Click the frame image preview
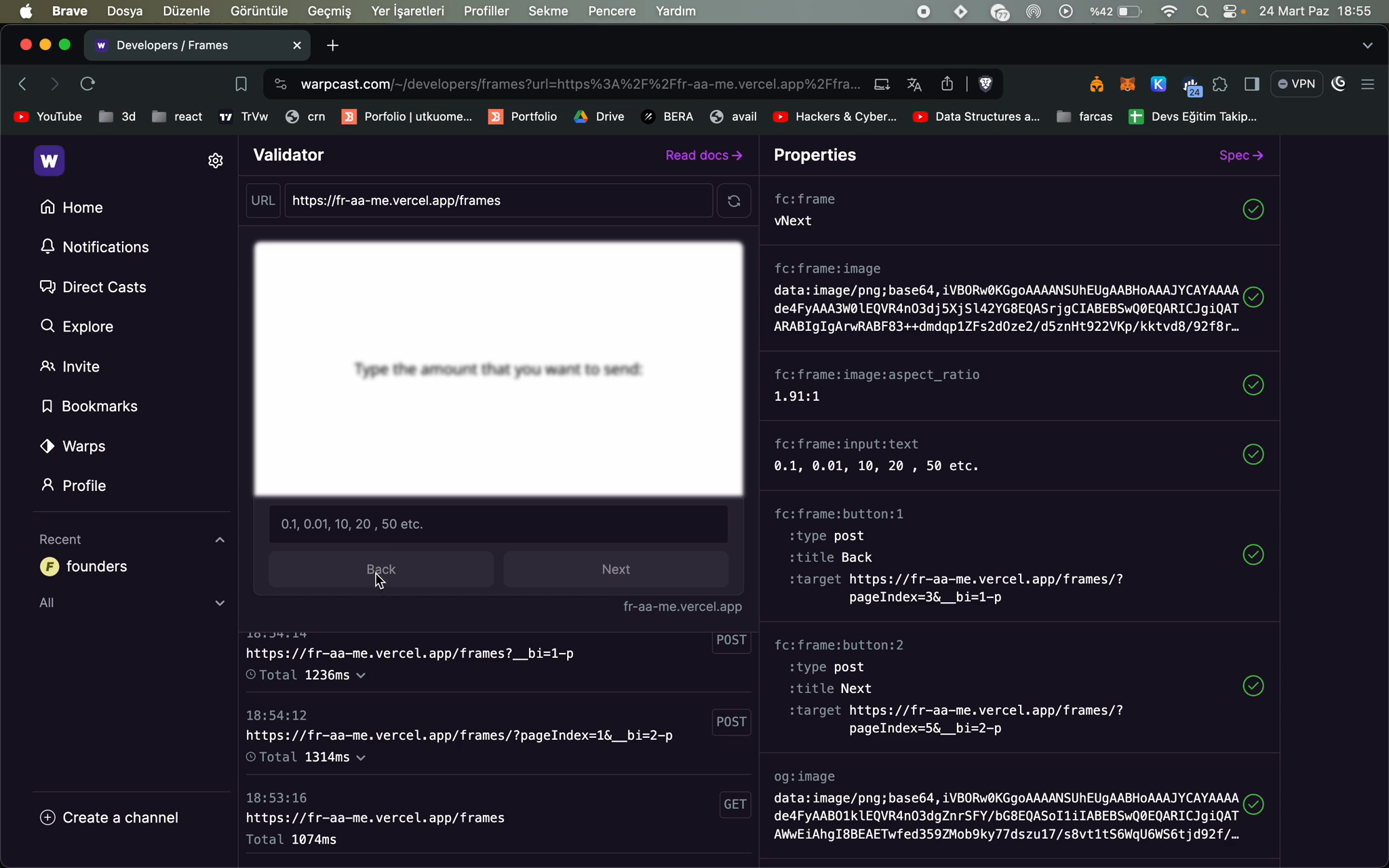The image size is (1389, 868). click(498, 369)
